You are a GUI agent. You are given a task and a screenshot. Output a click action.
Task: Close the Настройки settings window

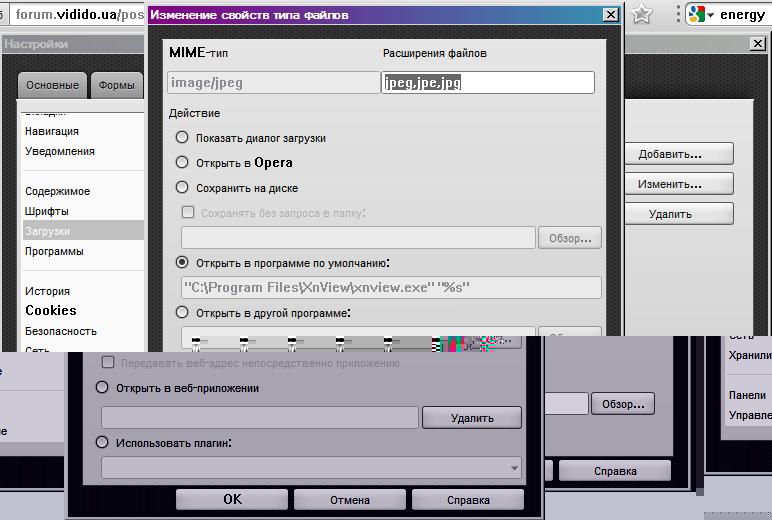click(x=758, y=43)
